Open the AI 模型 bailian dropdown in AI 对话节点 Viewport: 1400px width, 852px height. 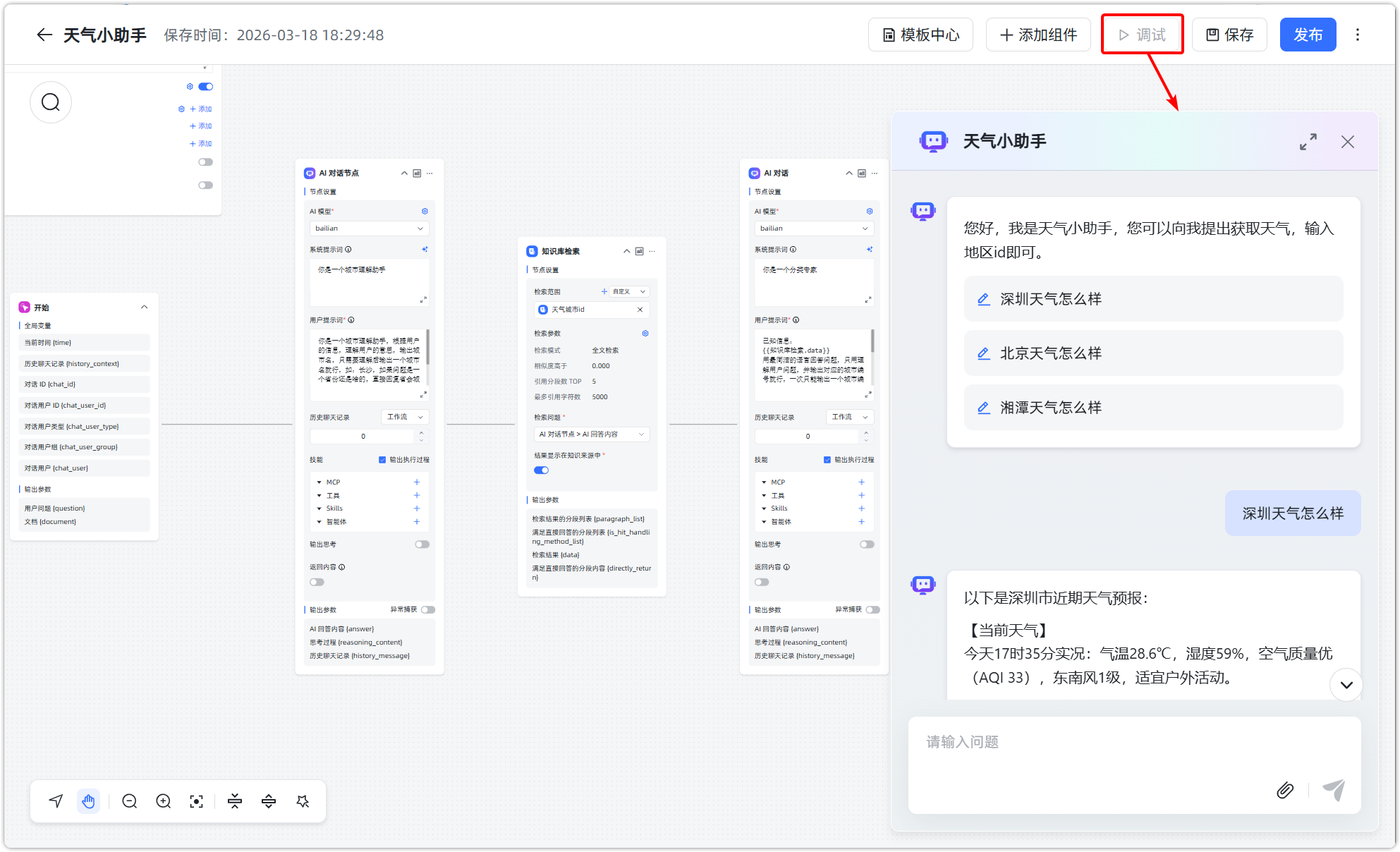click(369, 229)
